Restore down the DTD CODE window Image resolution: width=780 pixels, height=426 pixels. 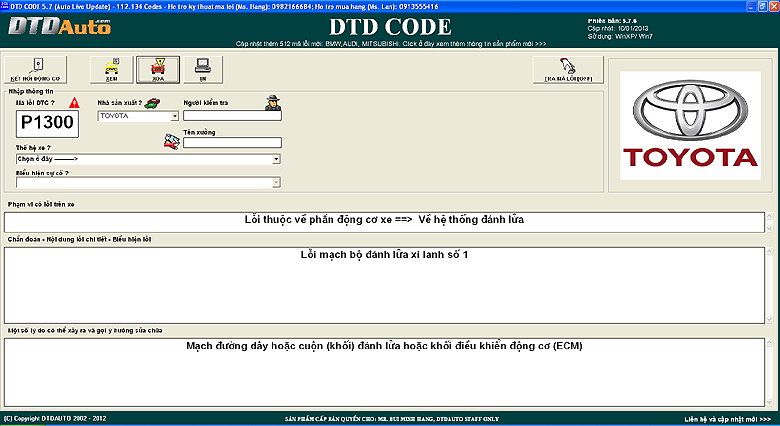[x=763, y=6]
